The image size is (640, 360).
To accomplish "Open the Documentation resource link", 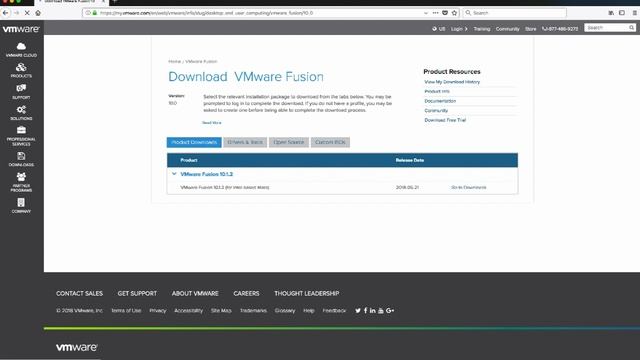I will tap(440, 101).
